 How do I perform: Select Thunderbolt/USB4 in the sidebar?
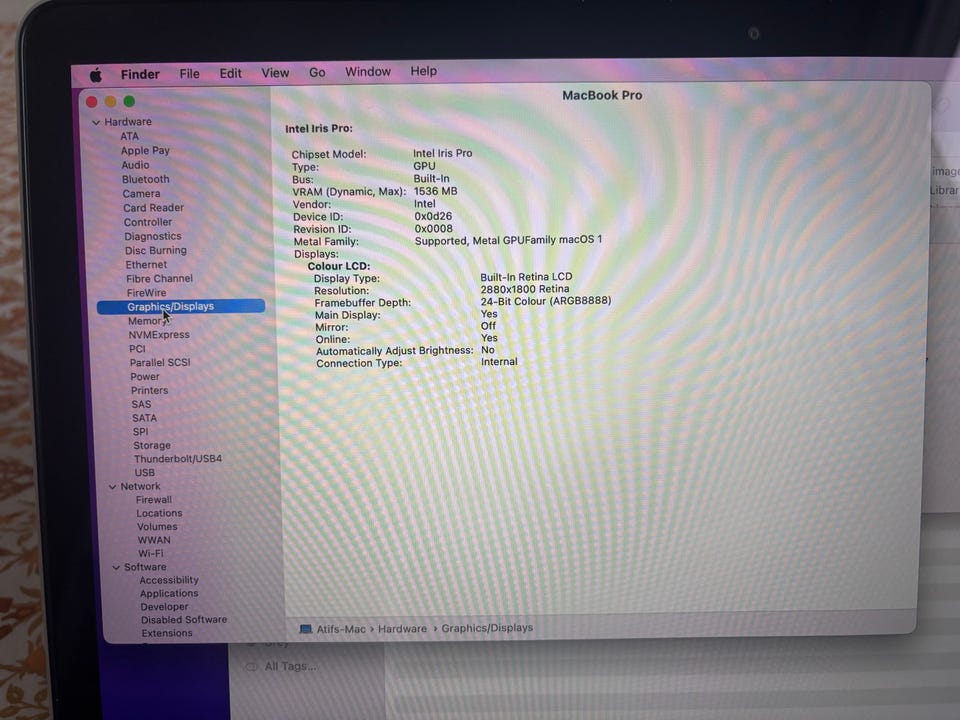coord(178,459)
